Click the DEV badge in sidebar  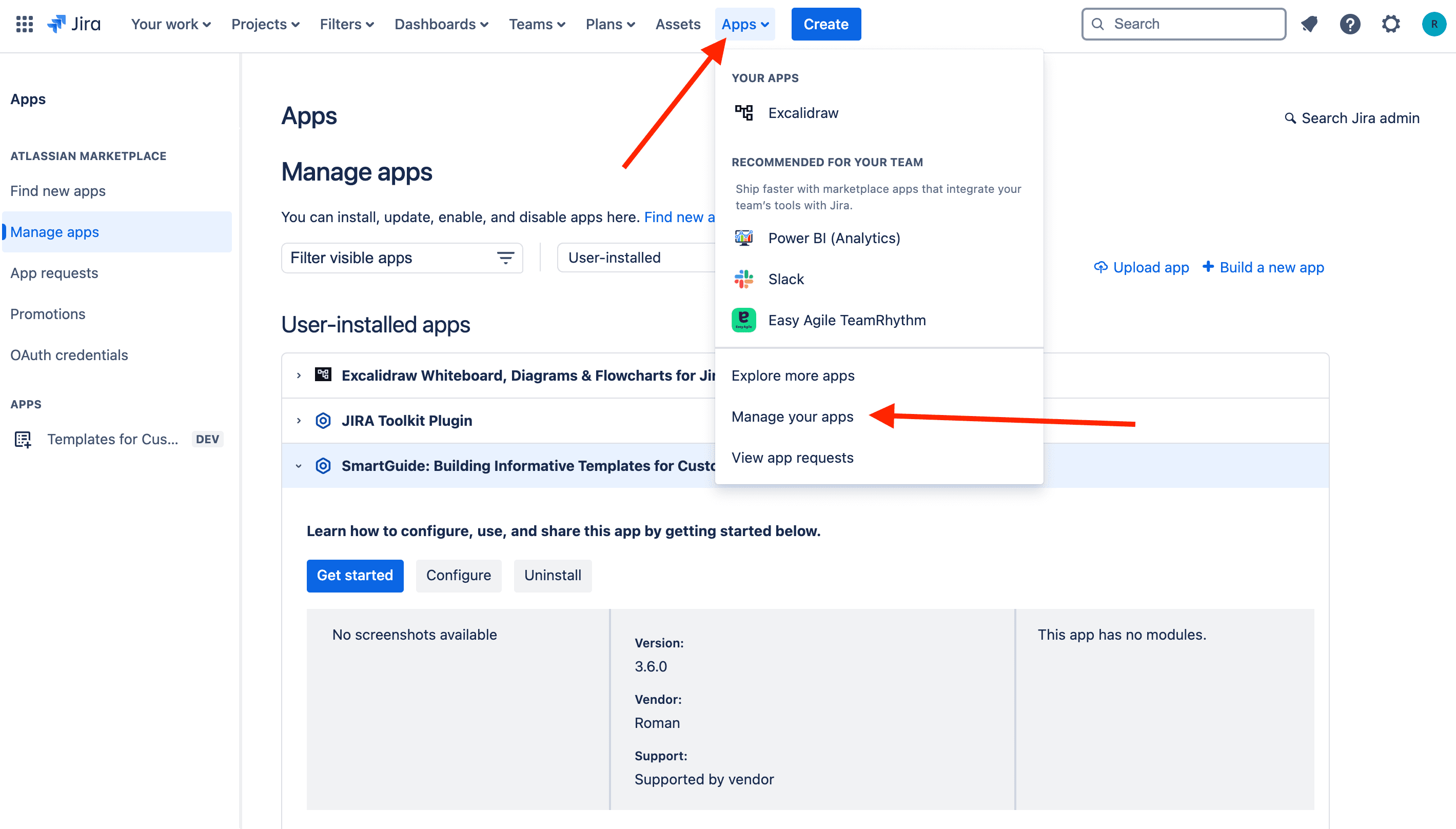[207, 439]
